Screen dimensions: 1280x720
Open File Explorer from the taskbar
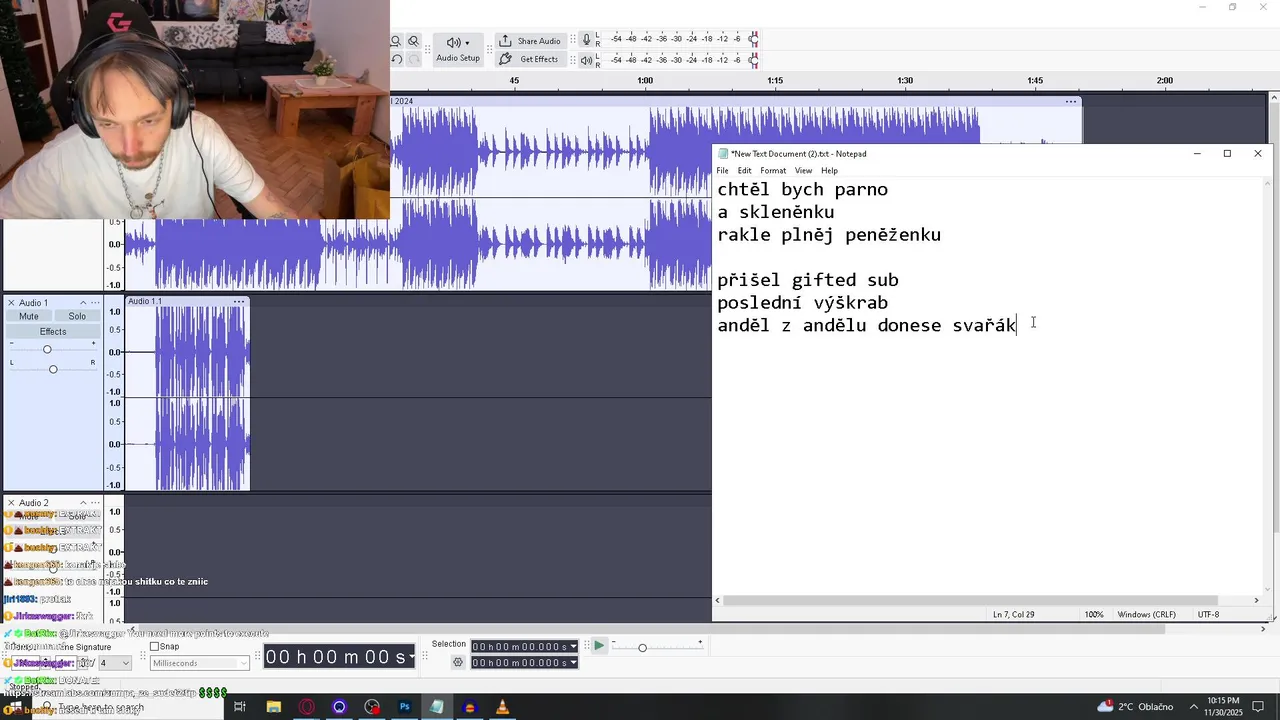[273, 707]
